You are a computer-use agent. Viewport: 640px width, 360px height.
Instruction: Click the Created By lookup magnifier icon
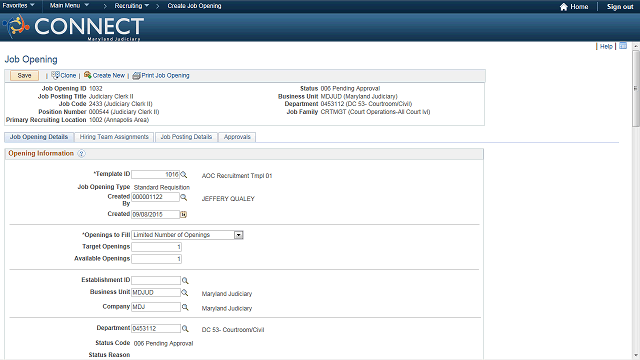[184, 198]
